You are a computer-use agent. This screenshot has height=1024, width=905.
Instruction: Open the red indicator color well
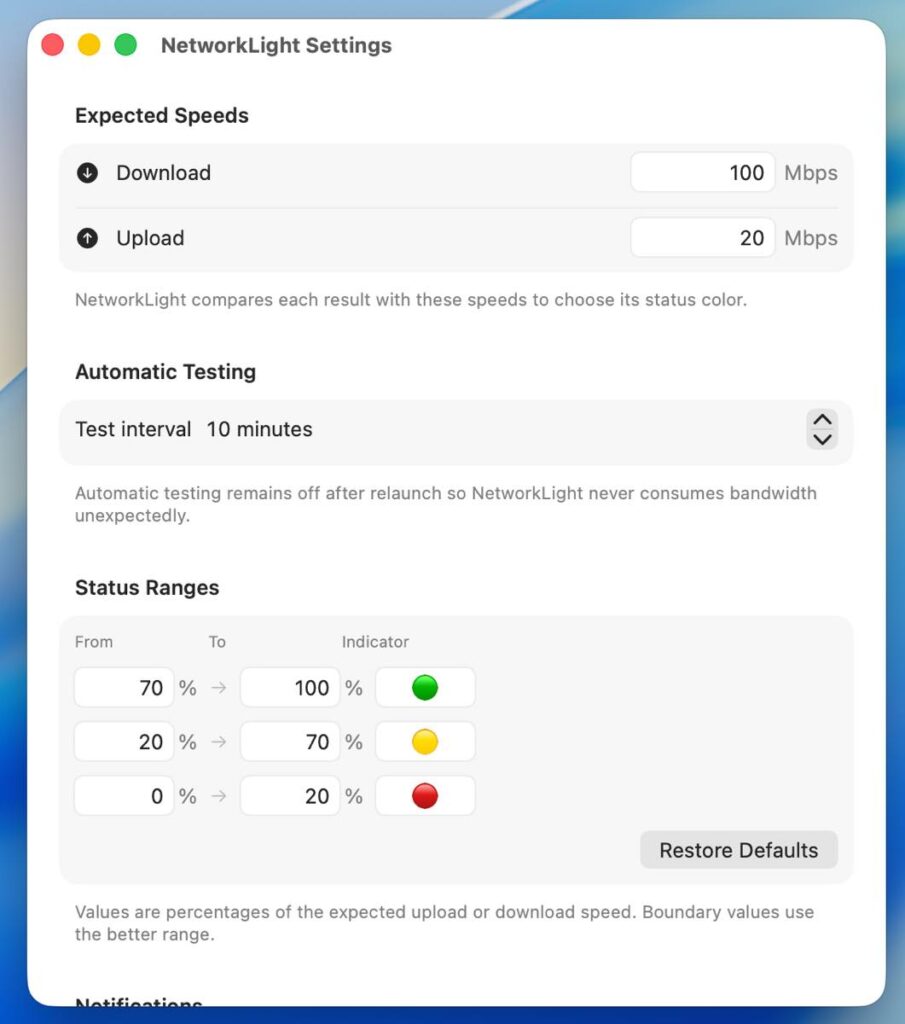(x=425, y=796)
